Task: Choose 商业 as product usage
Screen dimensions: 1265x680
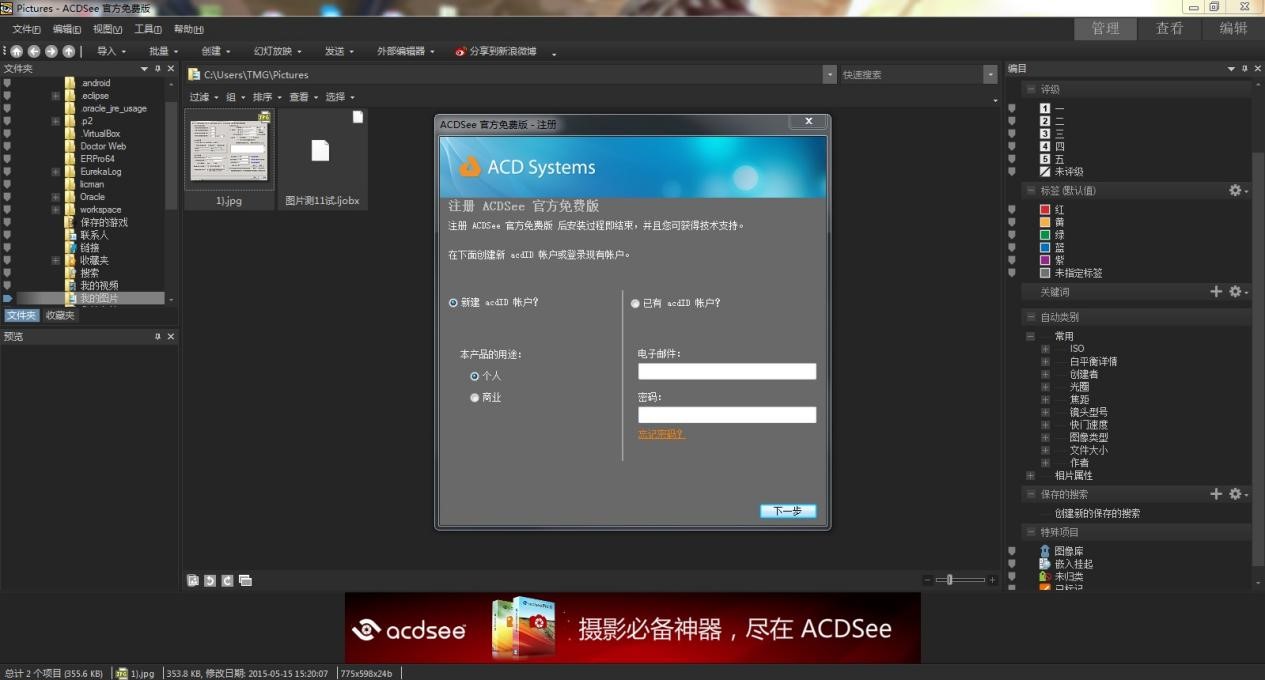Action: (475, 397)
